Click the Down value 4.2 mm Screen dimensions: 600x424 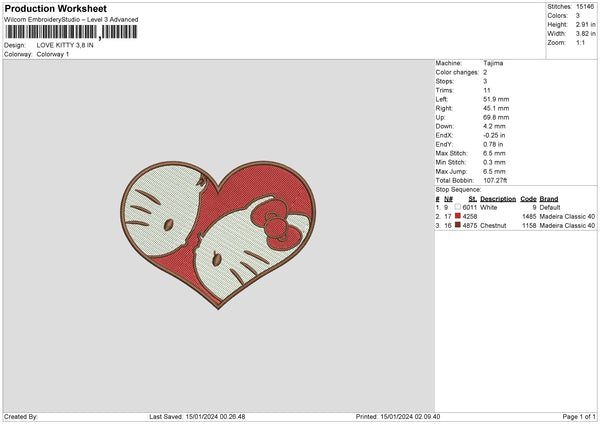click(x=494, y=126)
